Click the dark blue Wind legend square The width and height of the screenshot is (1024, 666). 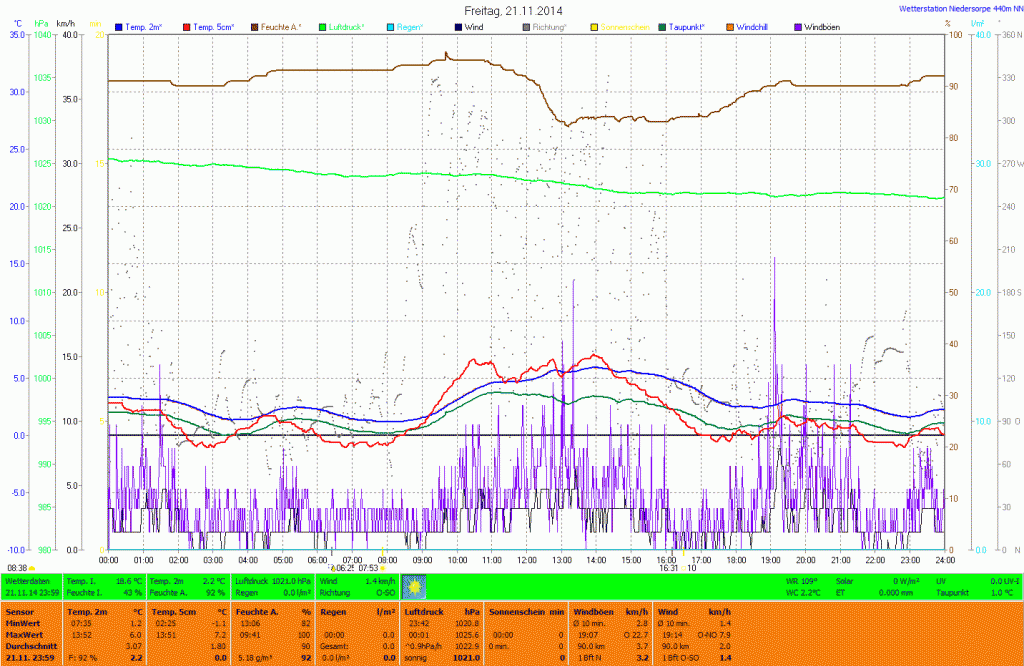459,26
